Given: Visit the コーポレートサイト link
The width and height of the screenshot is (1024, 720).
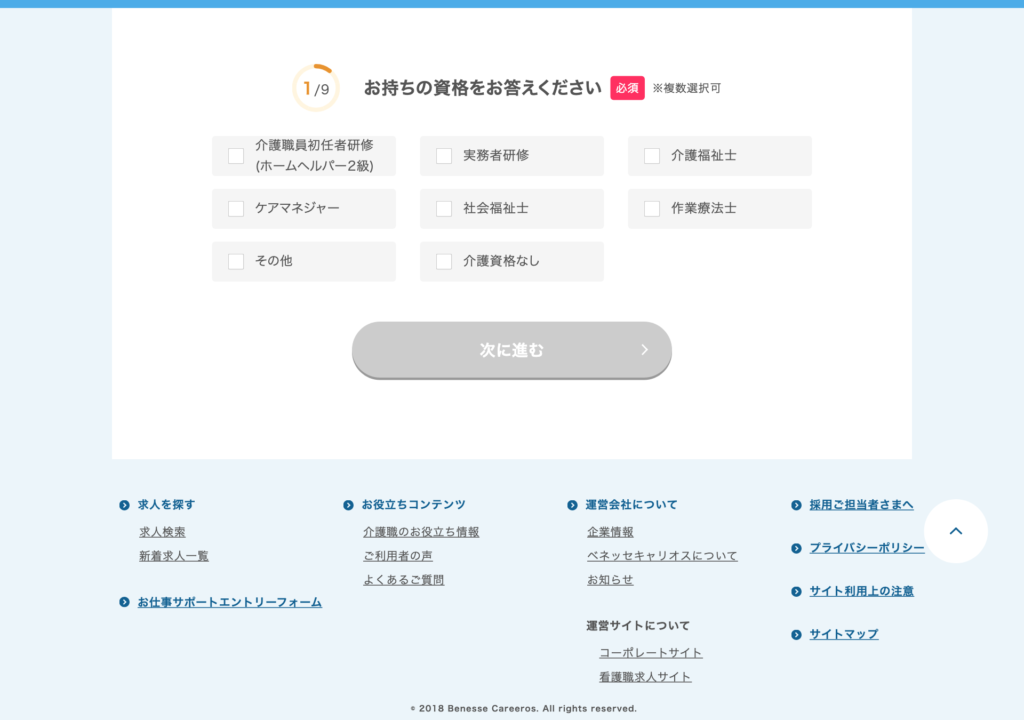Looking at the screenshot, I should [x=650, y=653].
